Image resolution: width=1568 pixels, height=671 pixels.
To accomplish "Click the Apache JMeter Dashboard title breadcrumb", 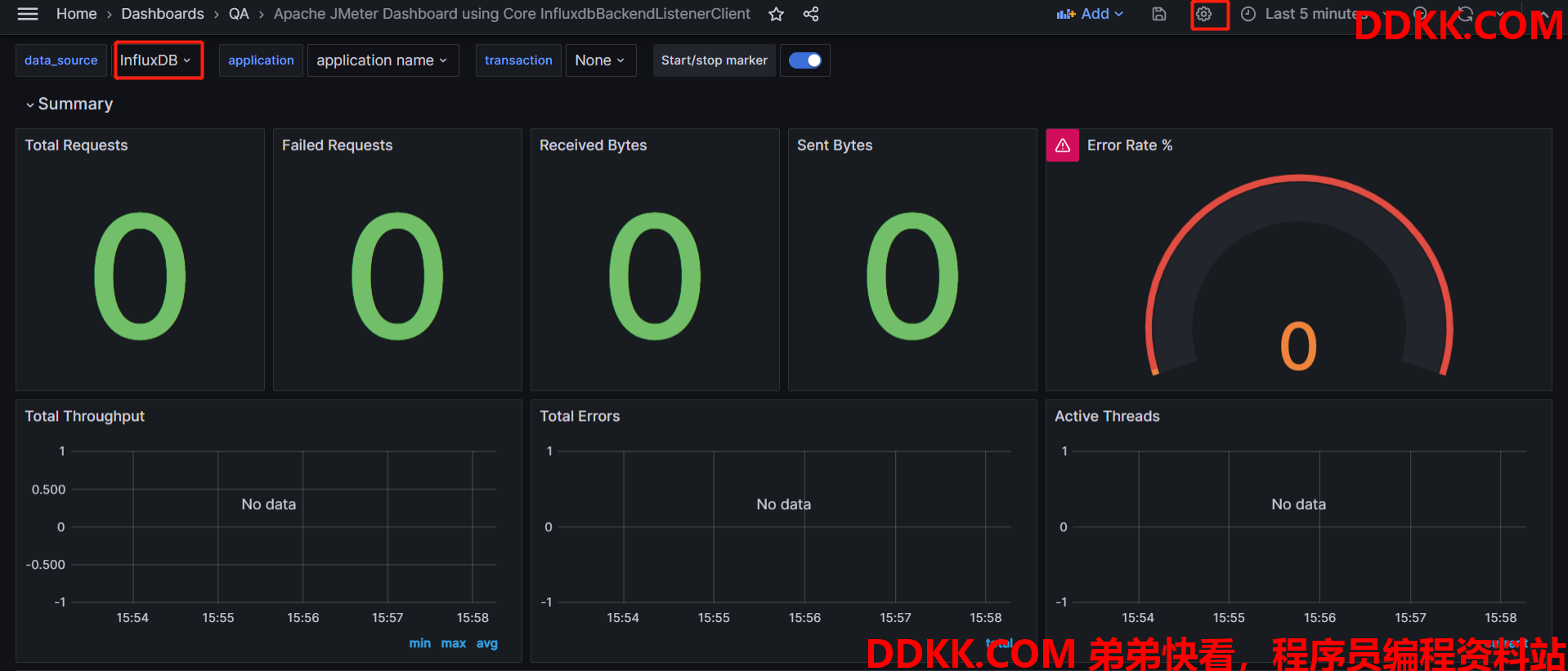I will pos(512,14).
